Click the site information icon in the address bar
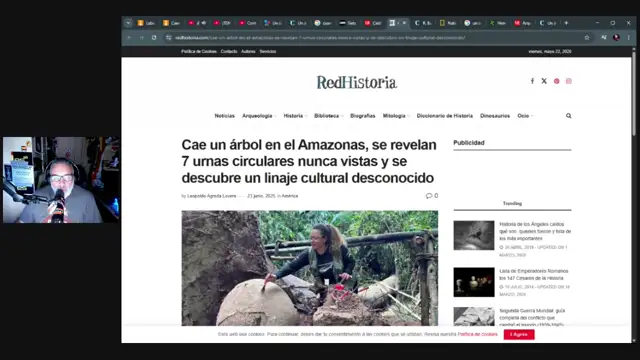 pos(169,38)
